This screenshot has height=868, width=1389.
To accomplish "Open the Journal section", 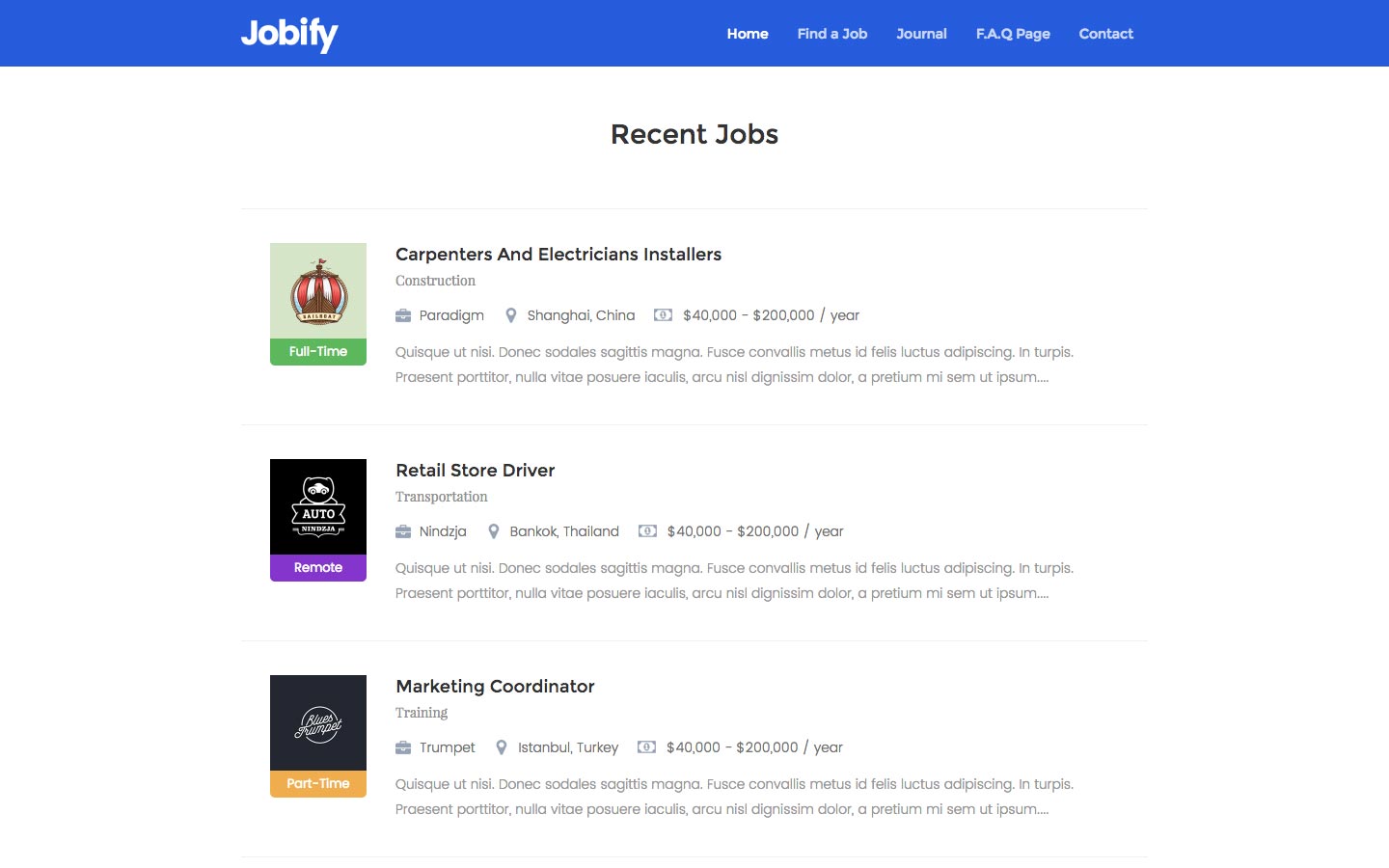I will (921, 34).
